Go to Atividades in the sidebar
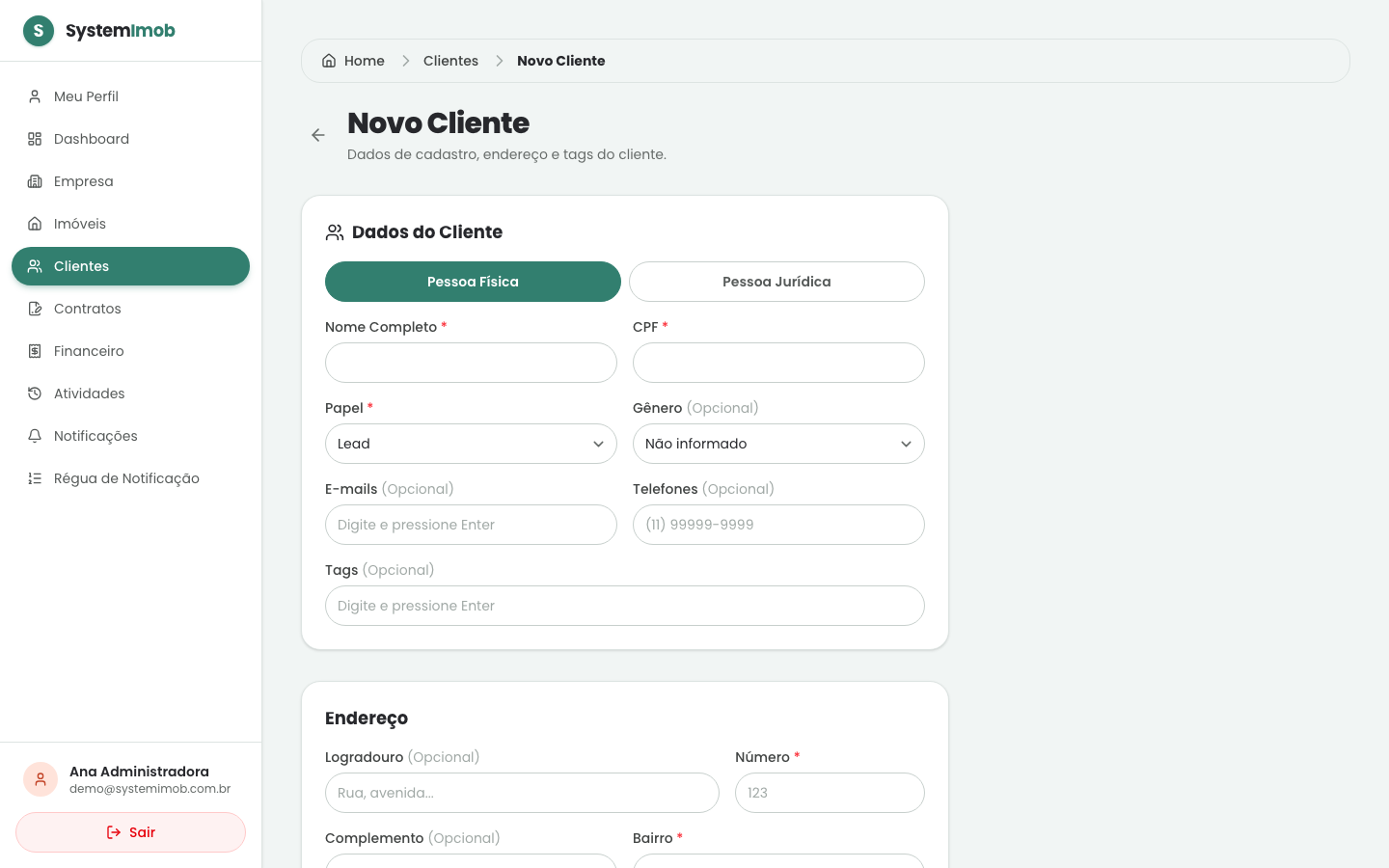The height and width of the screenshot is (868, 1389). 130,393
